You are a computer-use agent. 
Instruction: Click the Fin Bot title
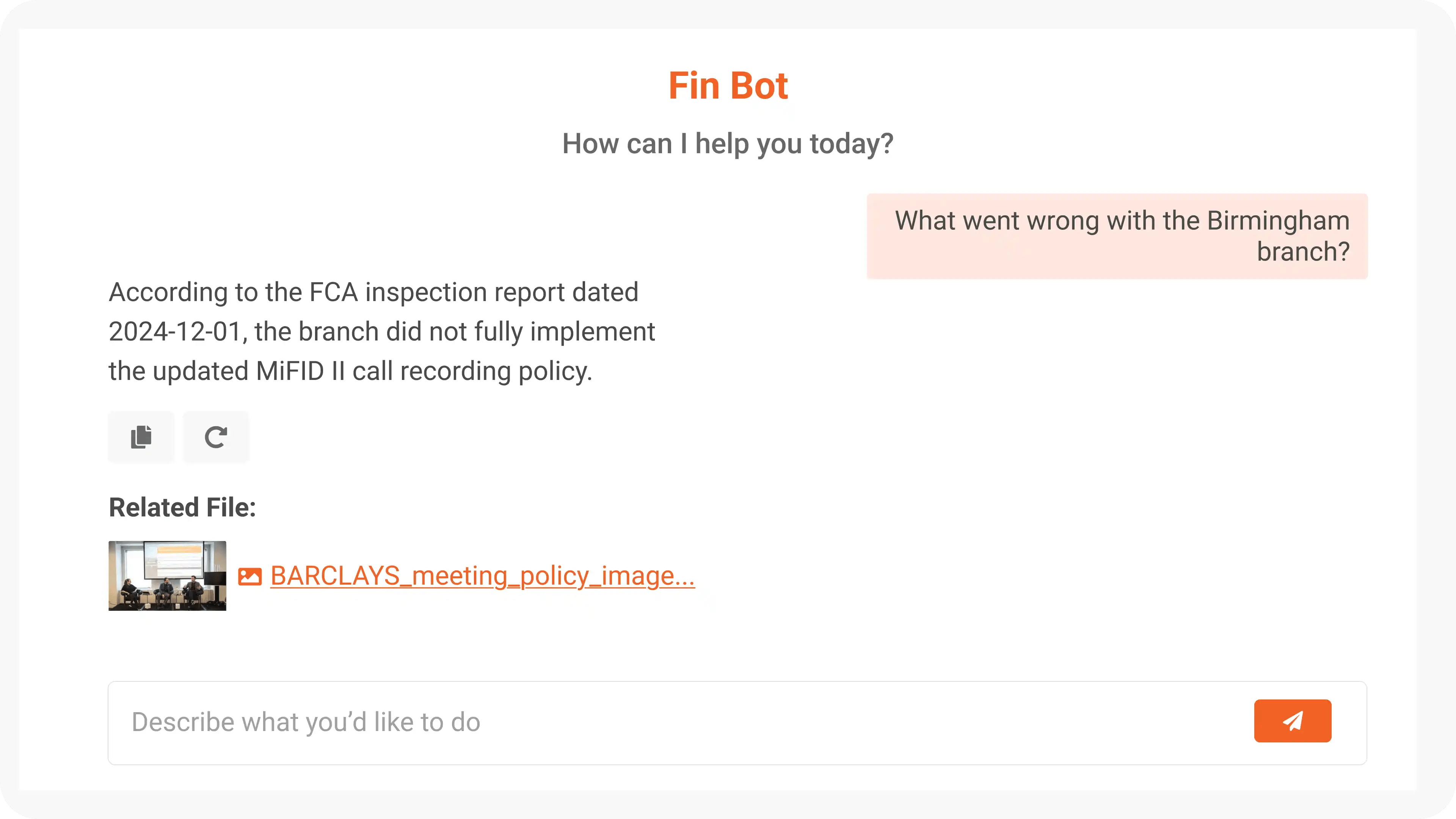[x=728, y=86]
